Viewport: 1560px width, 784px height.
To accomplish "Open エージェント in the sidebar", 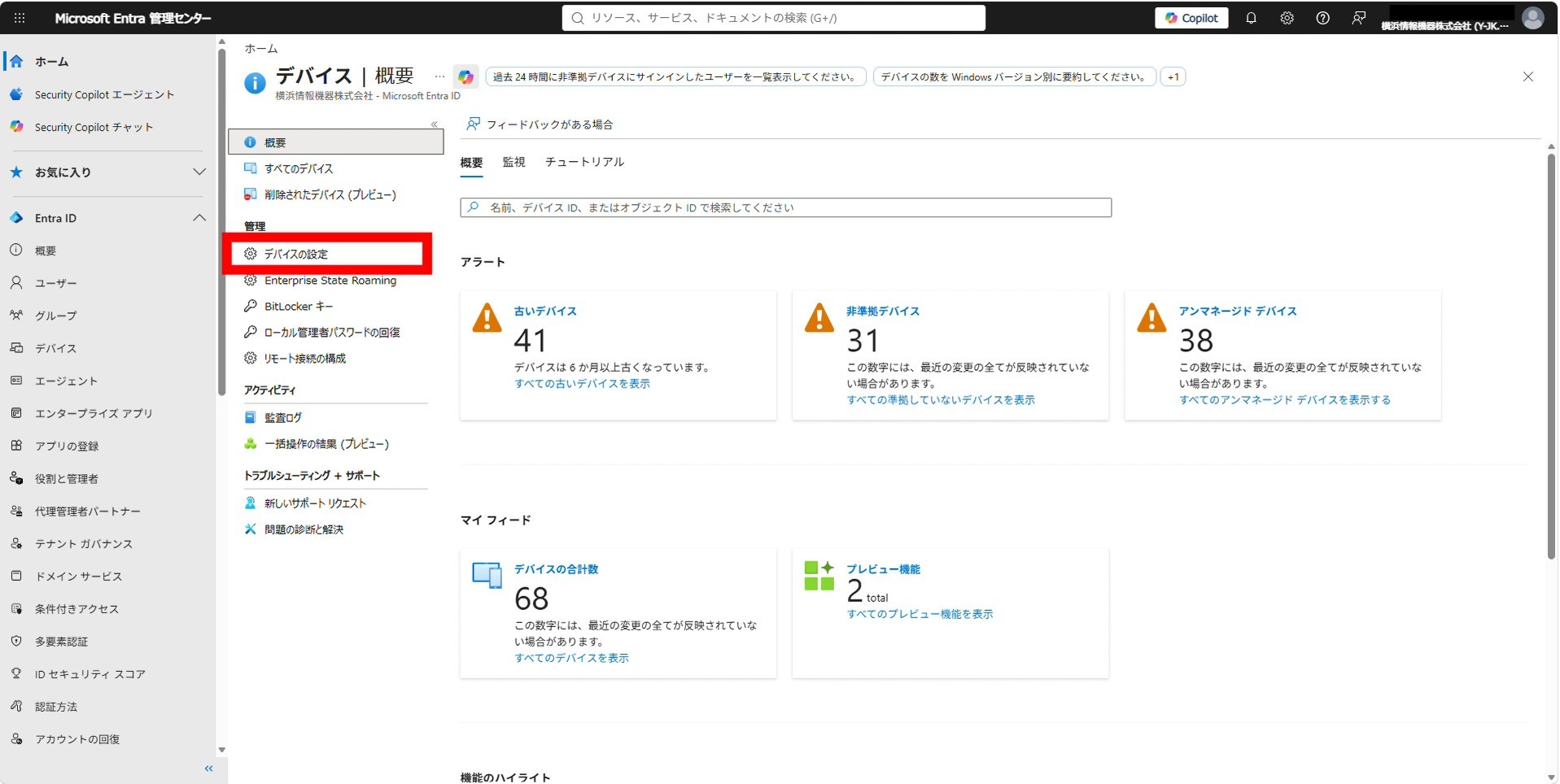I will pyautogui.click(x=66, y=381).
